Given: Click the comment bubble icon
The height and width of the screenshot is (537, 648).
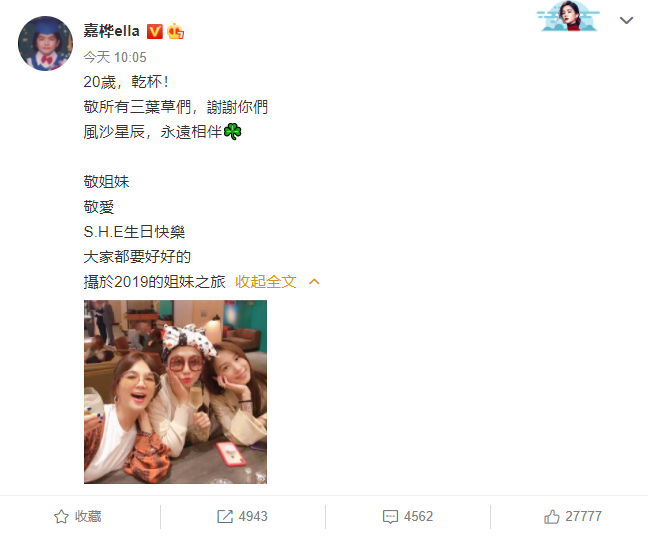Looking at the screenshot, I should click(x=390, y=517).
